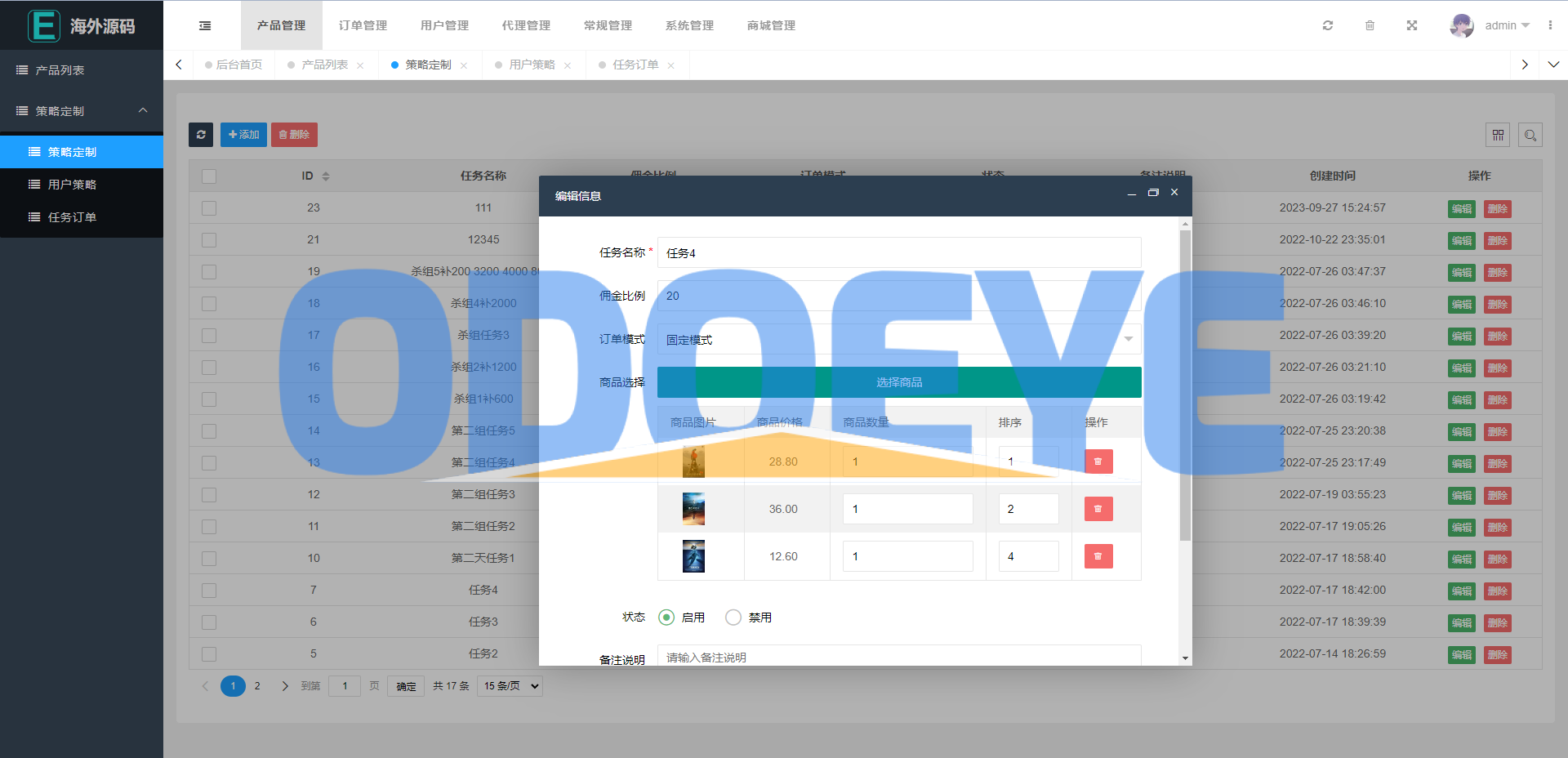Delete the product row priced 28.80
1568x758 pixels.
point(1098,461)
